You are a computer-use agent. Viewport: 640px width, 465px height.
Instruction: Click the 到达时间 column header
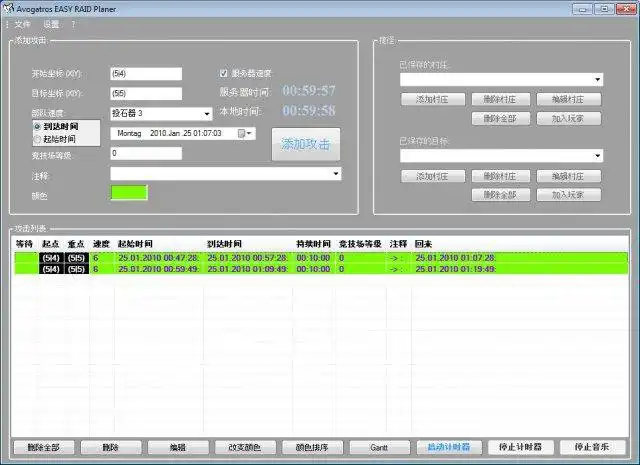point(224,244)
